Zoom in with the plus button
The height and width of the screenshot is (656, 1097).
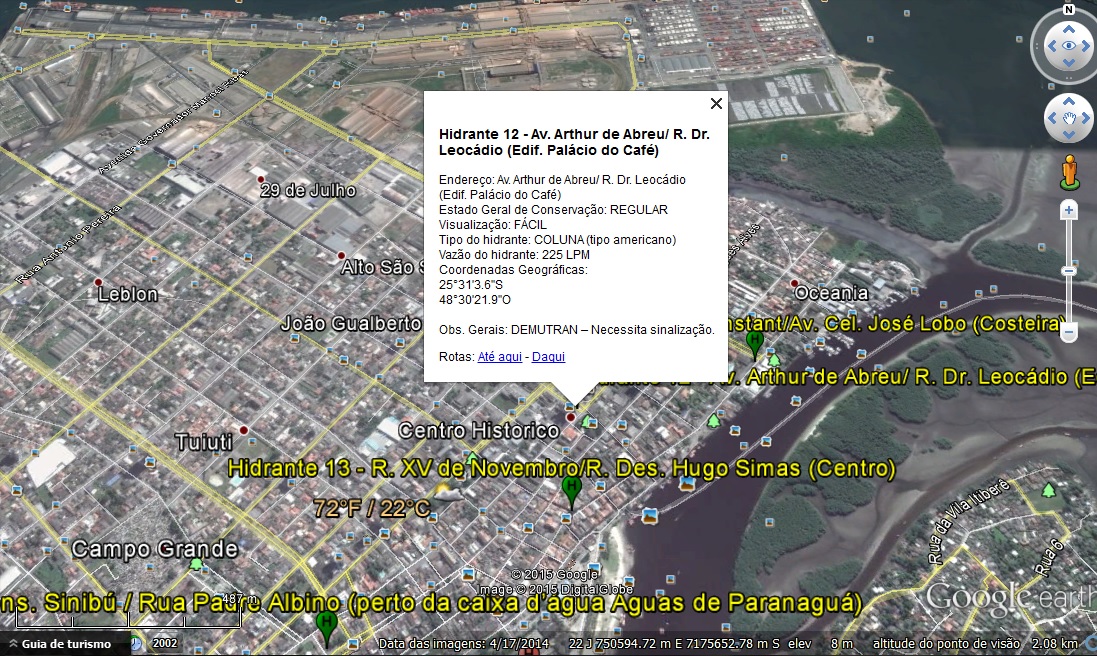1069,211
